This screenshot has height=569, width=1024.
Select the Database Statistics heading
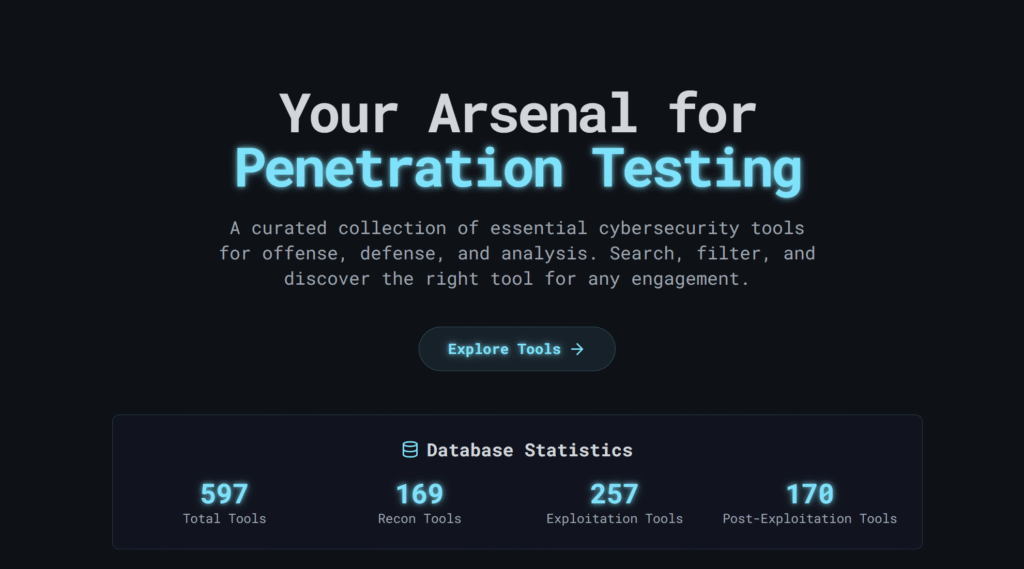click(x=529, y=450)
